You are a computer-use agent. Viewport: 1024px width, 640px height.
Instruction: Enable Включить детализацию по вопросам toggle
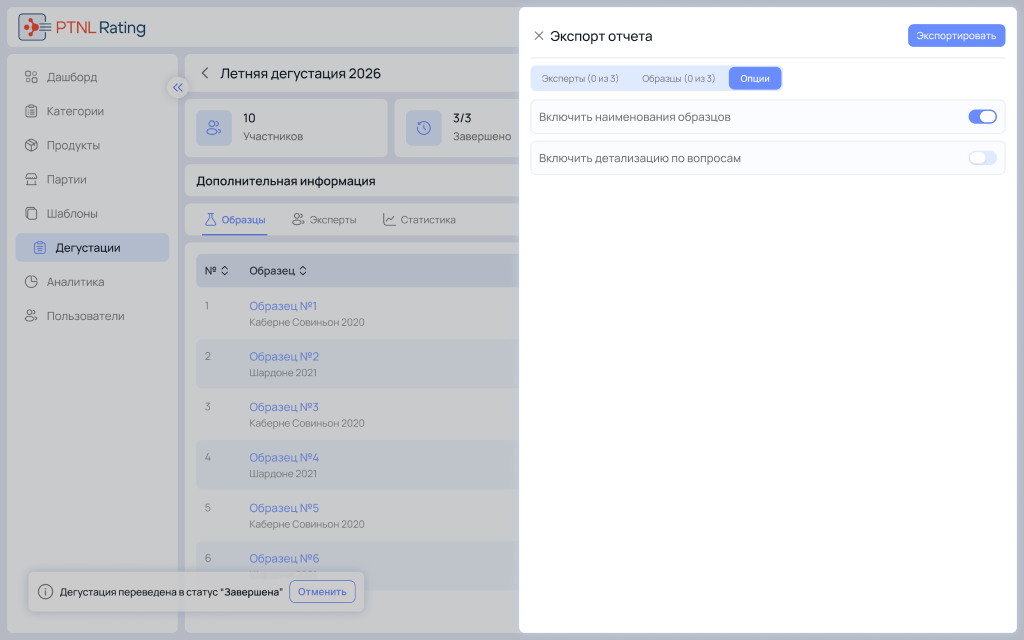(982, 158)
